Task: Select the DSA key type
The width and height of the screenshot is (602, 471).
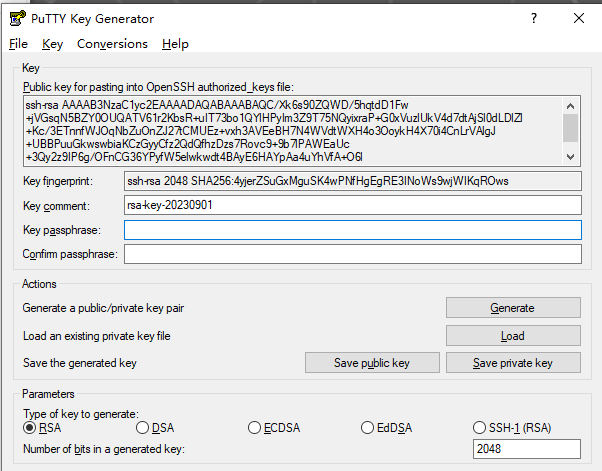Action: [x=155, y=428]
